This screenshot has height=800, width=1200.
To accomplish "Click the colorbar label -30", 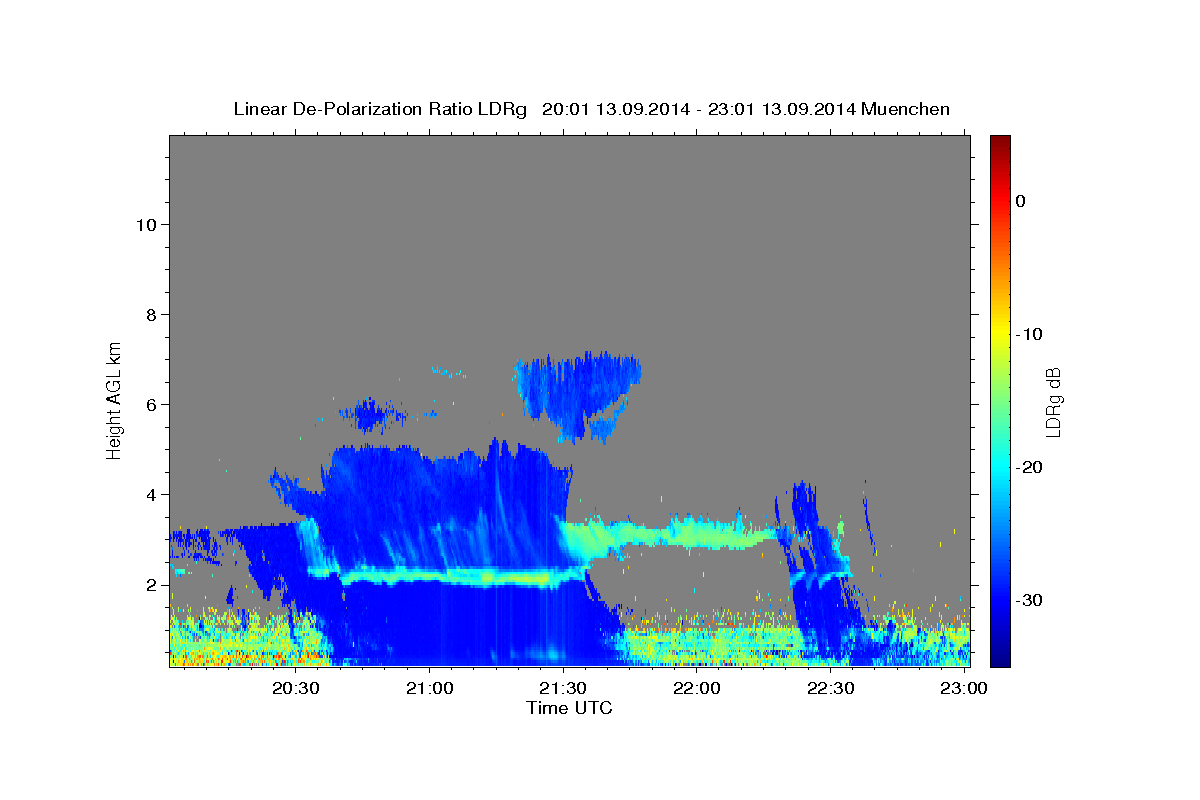I will 1029,600.
